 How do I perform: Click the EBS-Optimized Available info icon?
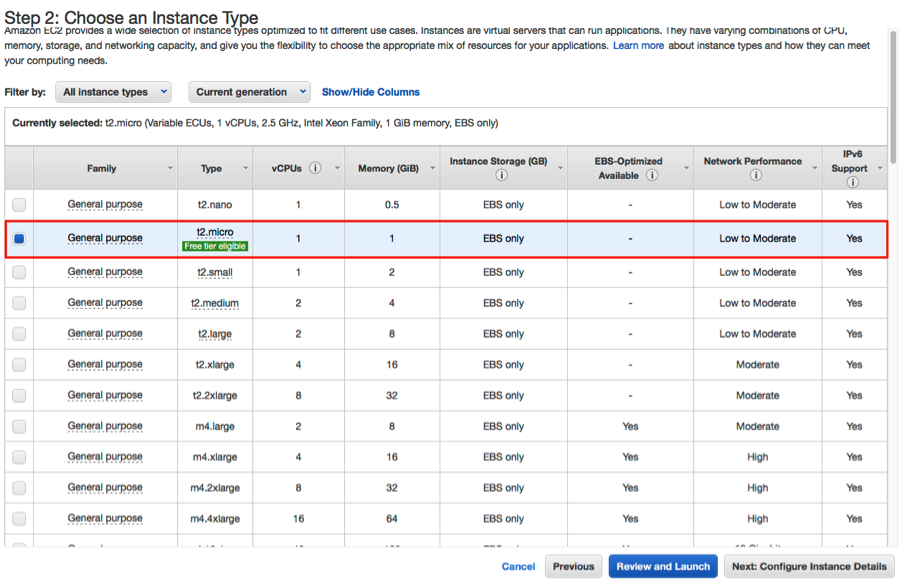(652, 175)
